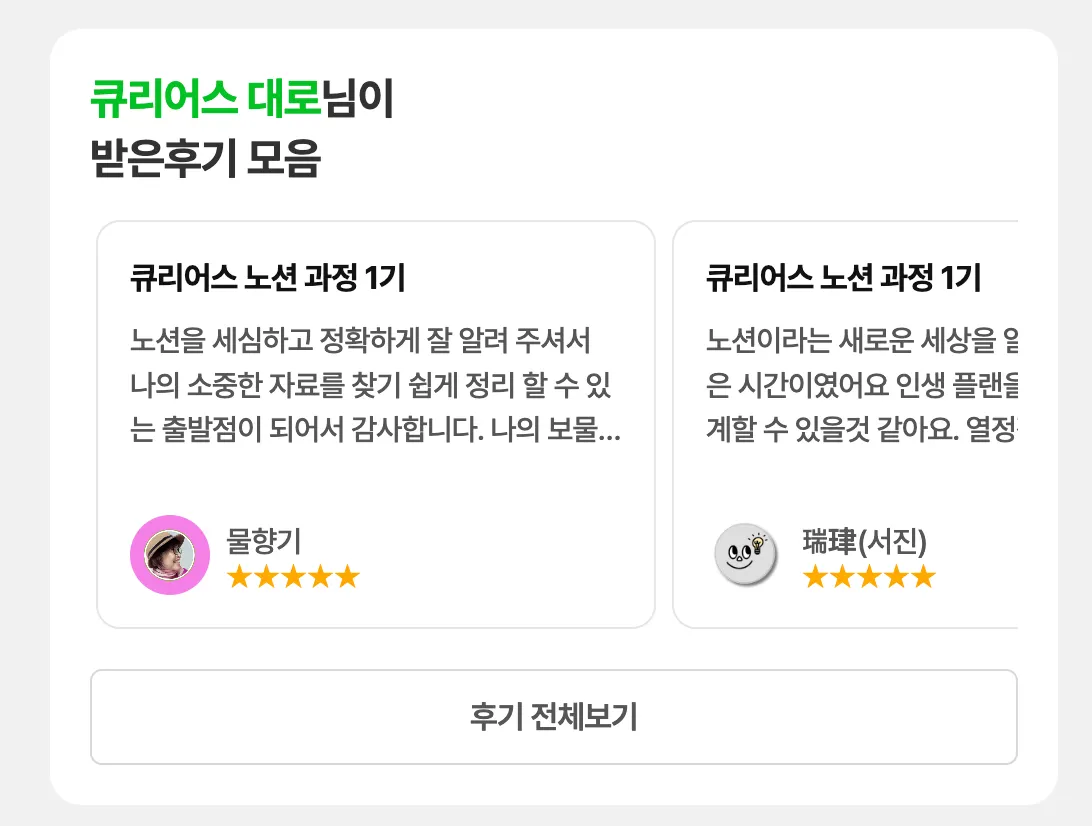
Task: Open the review starting with 노션을 세심하고
Action: tap(375, 385)
